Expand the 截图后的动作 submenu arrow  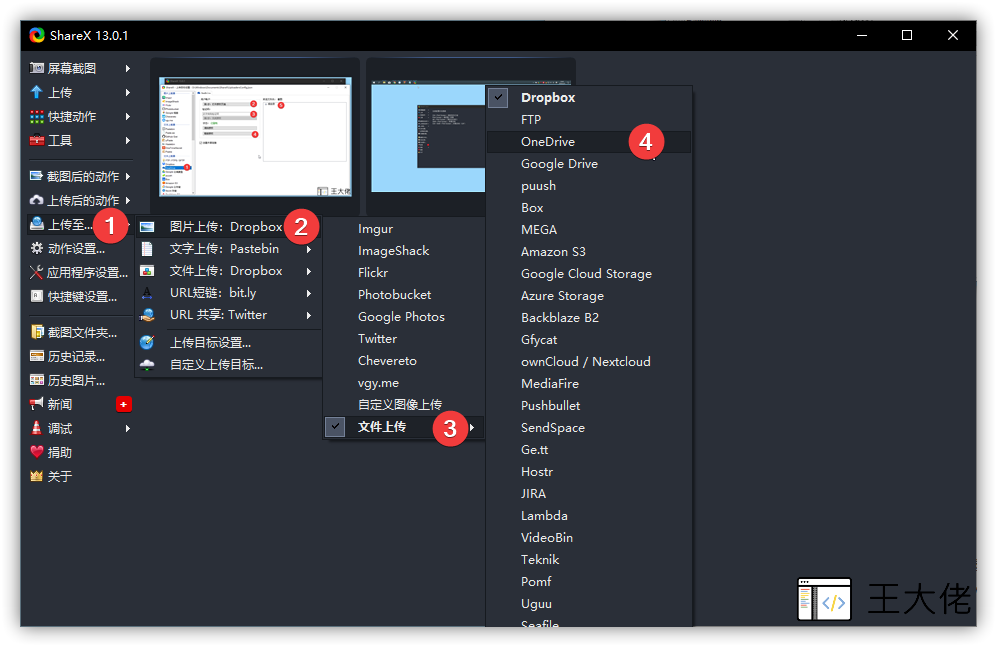pos(128,176)
